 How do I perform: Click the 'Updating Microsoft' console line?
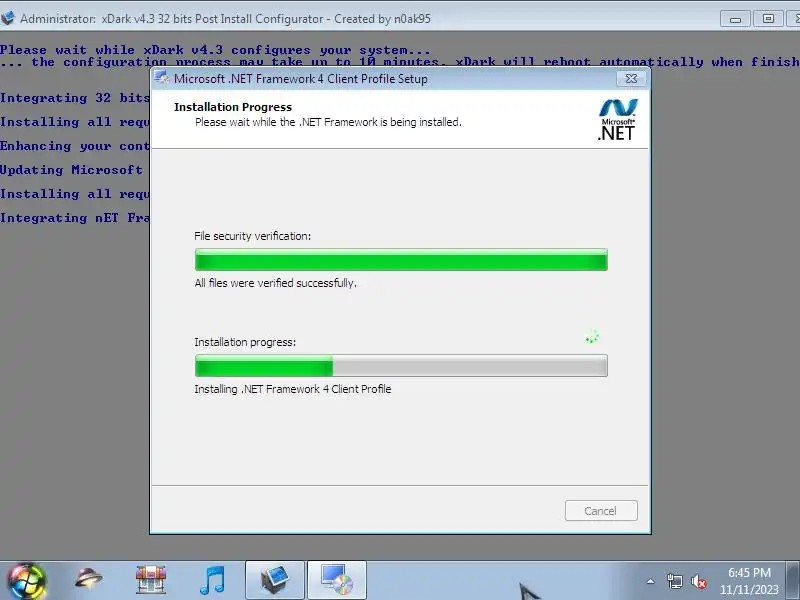tap(71, 170)
